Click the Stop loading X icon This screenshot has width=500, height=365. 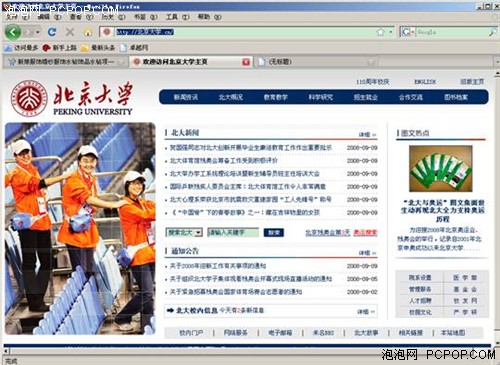click(70, 32)
